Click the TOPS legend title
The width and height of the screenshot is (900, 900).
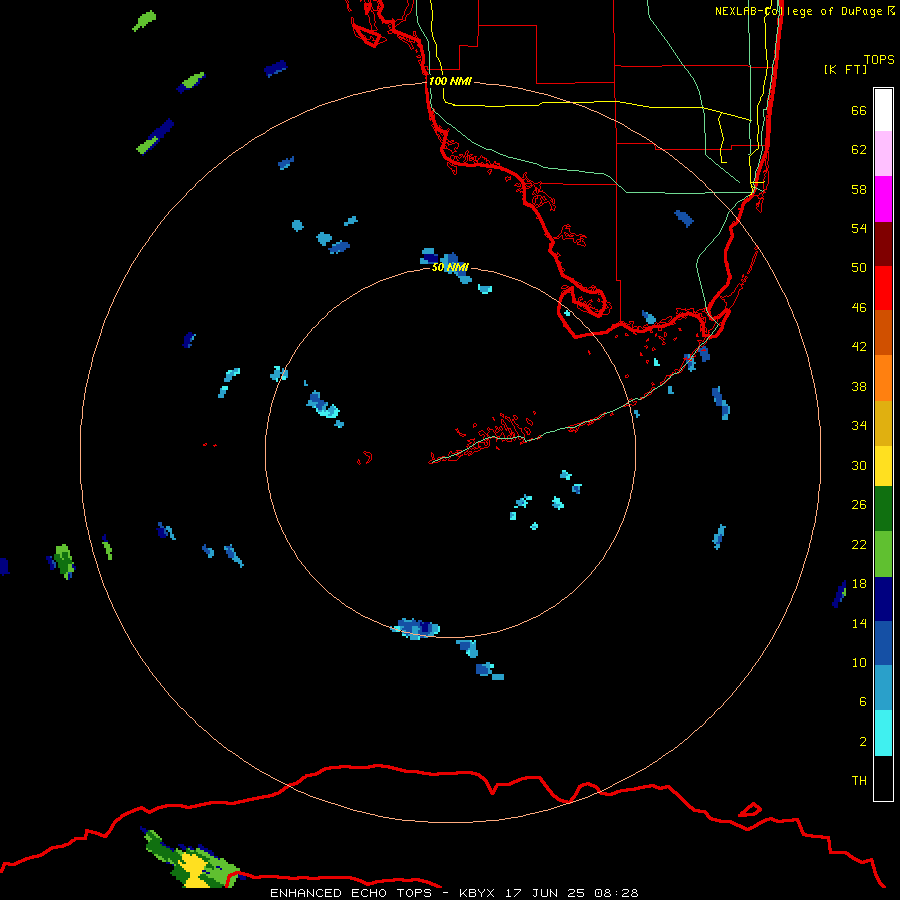(879, 59)
